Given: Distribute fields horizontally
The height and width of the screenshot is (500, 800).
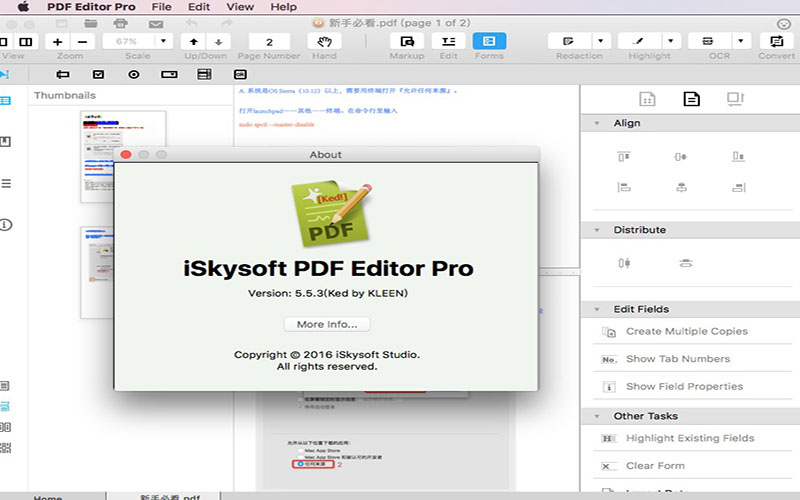Looking at the screenshot, I should [x=624, y=263].
